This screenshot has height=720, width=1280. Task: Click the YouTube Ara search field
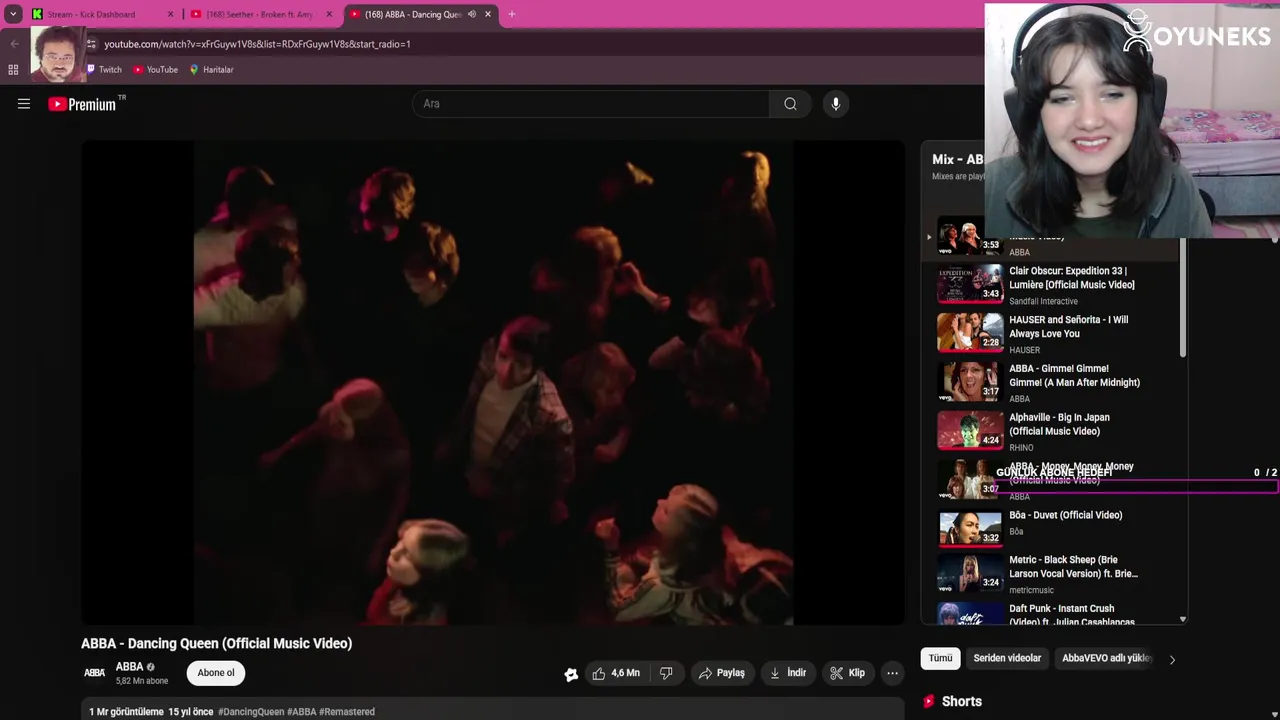click(592, 104)
